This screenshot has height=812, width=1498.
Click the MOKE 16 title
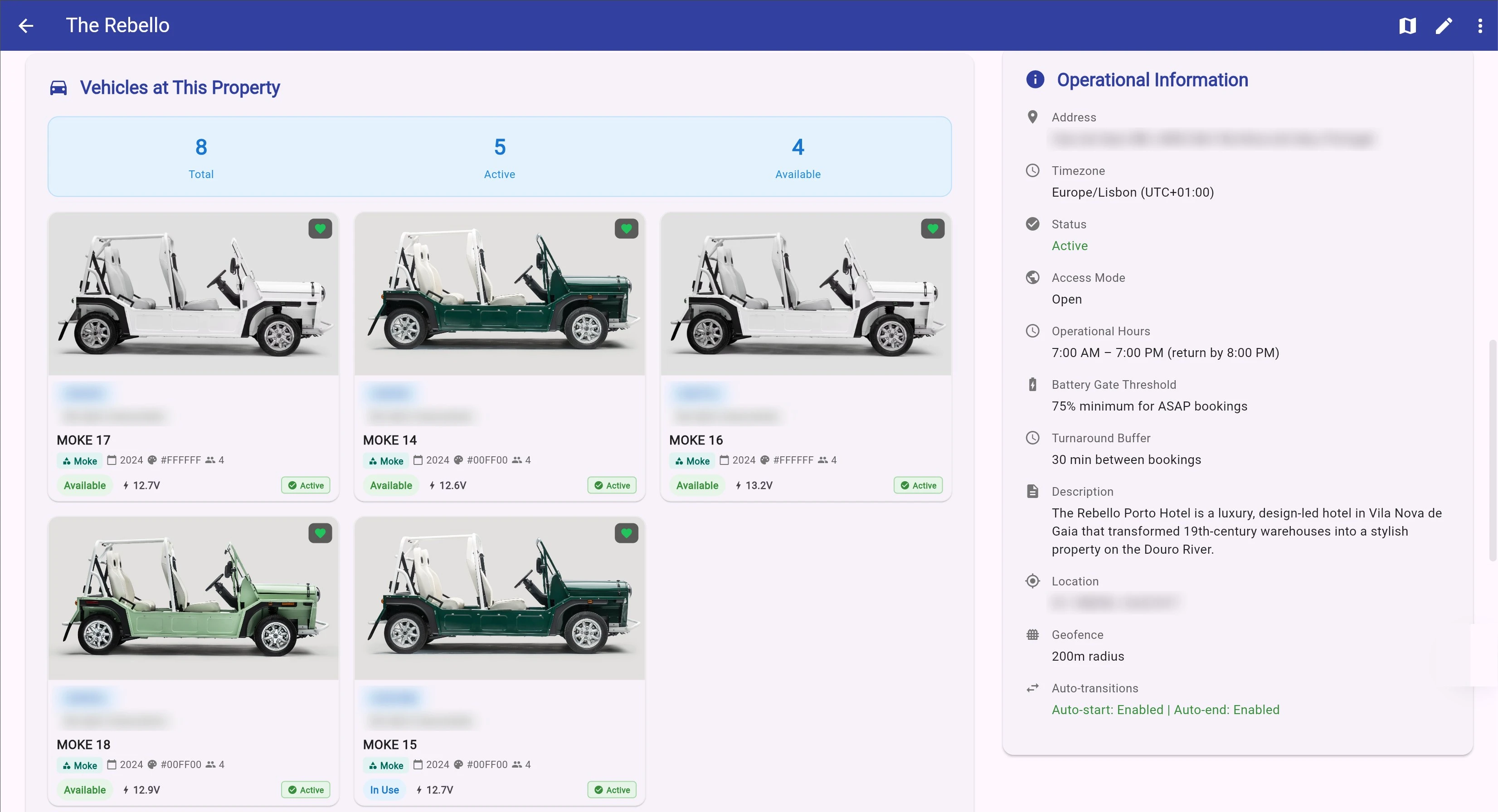(x=696, y=440)
